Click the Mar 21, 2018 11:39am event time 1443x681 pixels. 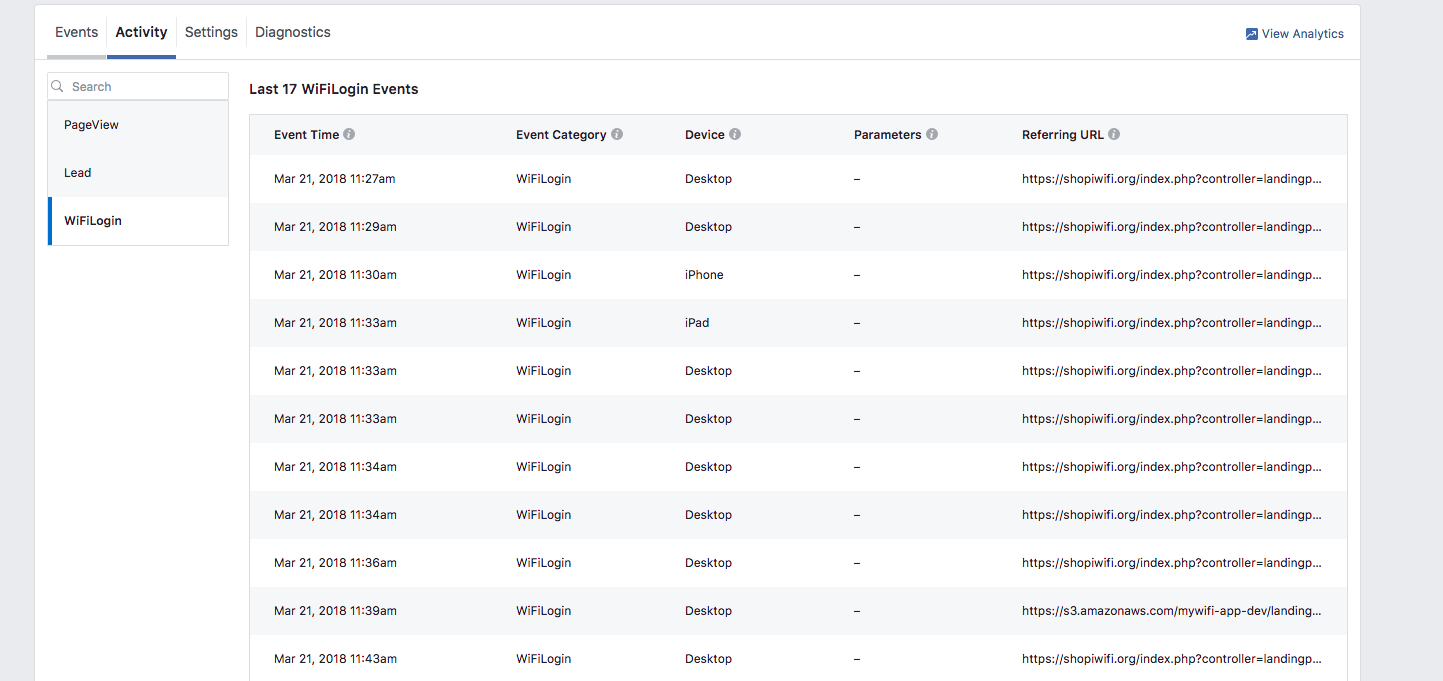pos(335,611)
